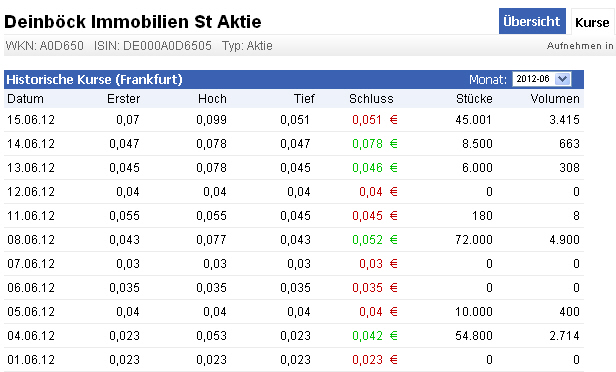Click the 0,078 closing price for 14.06.12

click(367, 144)
